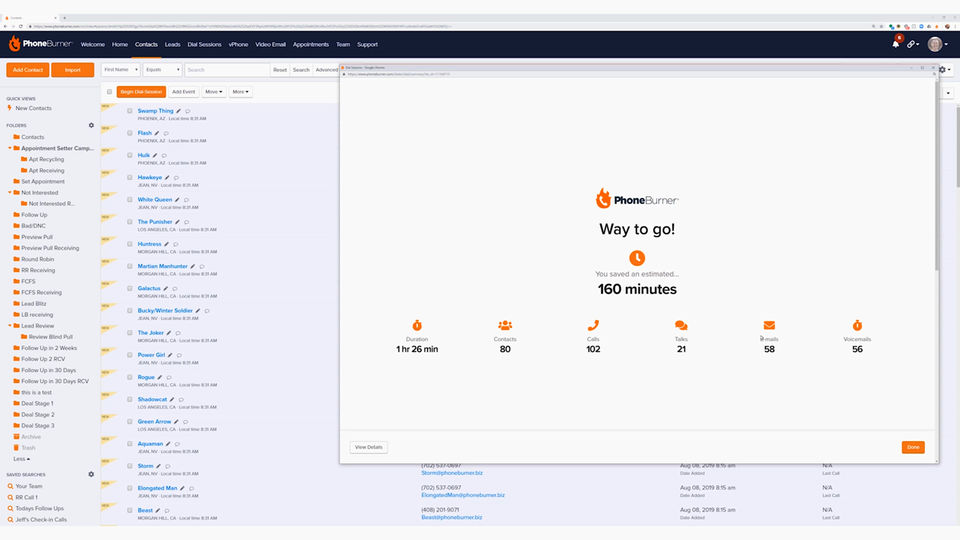The height and width of the screenshot is (540, 960).
Task: Click the Trash folder icon
Action: (17, 448)
